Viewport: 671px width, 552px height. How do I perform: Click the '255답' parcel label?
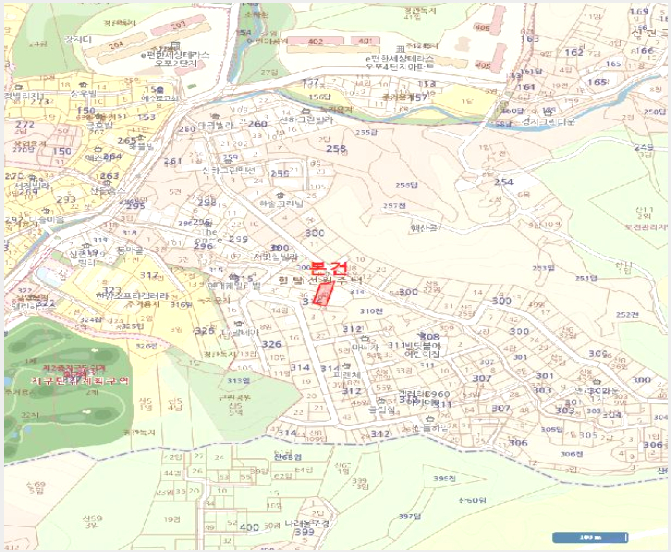coord(406,185)
